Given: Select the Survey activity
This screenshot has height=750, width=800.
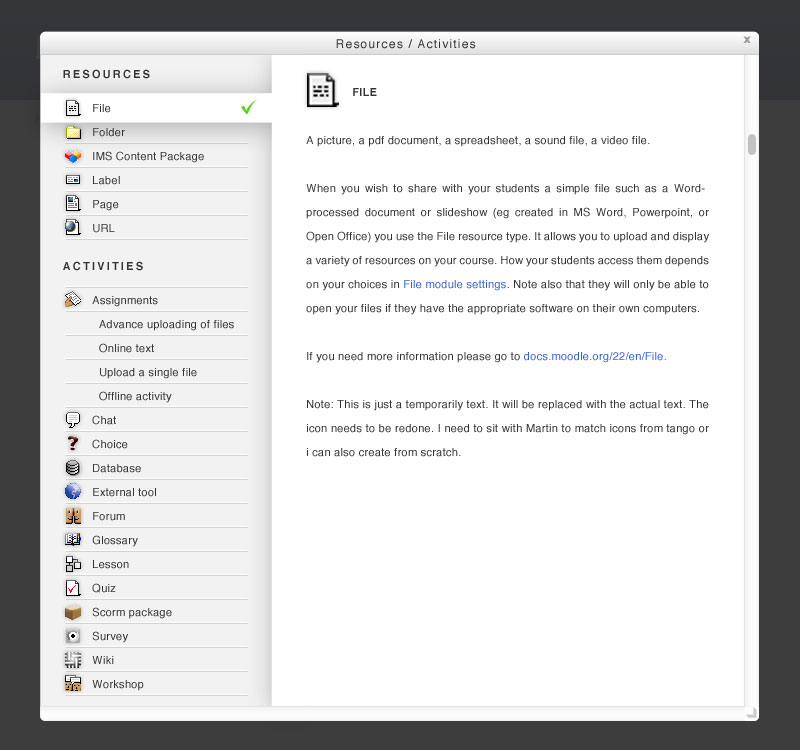Looking at the screenshot, I should click(x=156, y=636).
